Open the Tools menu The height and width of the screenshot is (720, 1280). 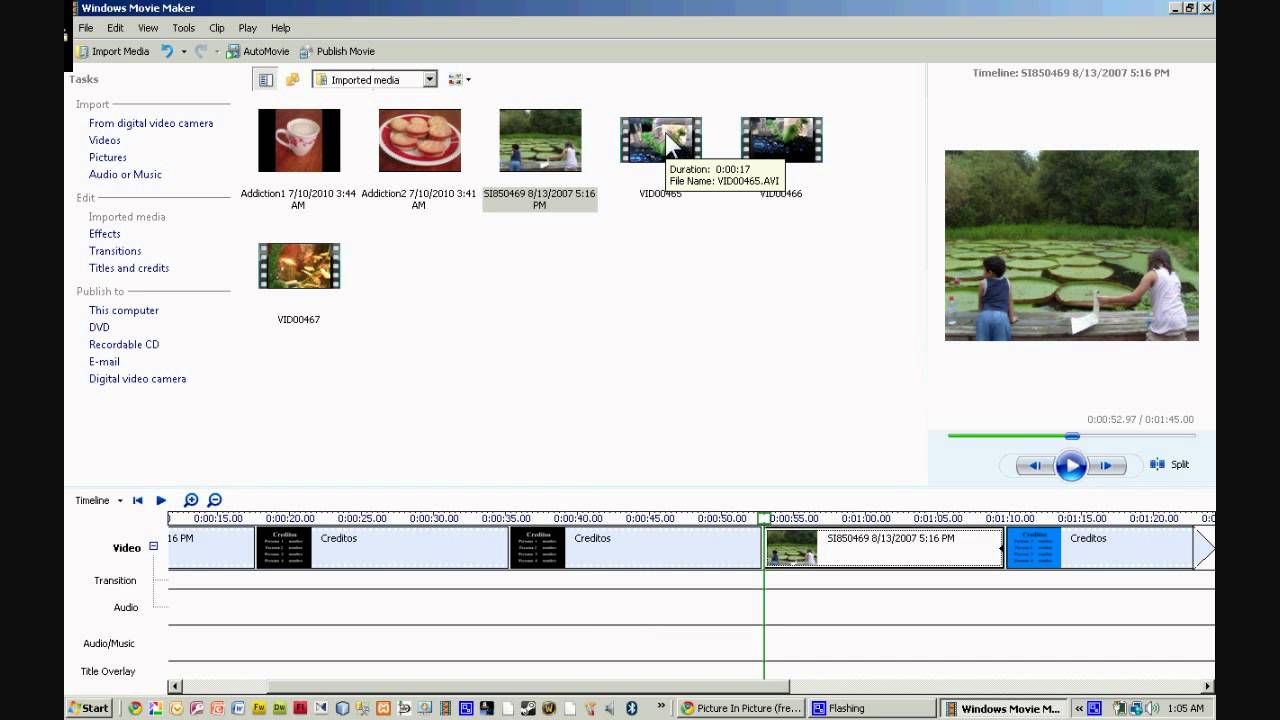pyautogui.click(x=184, y=28)
